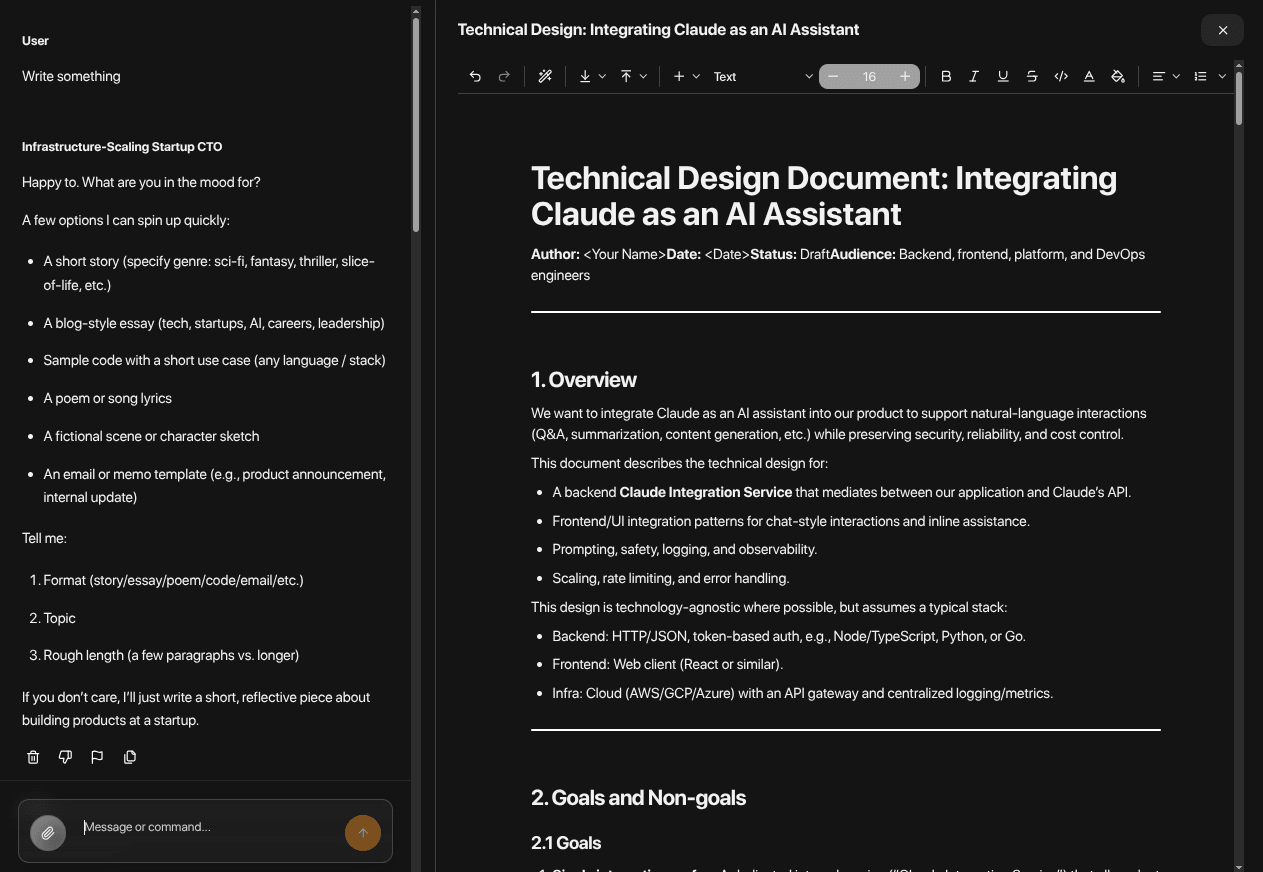Image resolution: width=1263 pixels, height=872 pixels.
Task: Click the '1. Overview' heading
Action: pyautogui.click(x=584, y=380)
